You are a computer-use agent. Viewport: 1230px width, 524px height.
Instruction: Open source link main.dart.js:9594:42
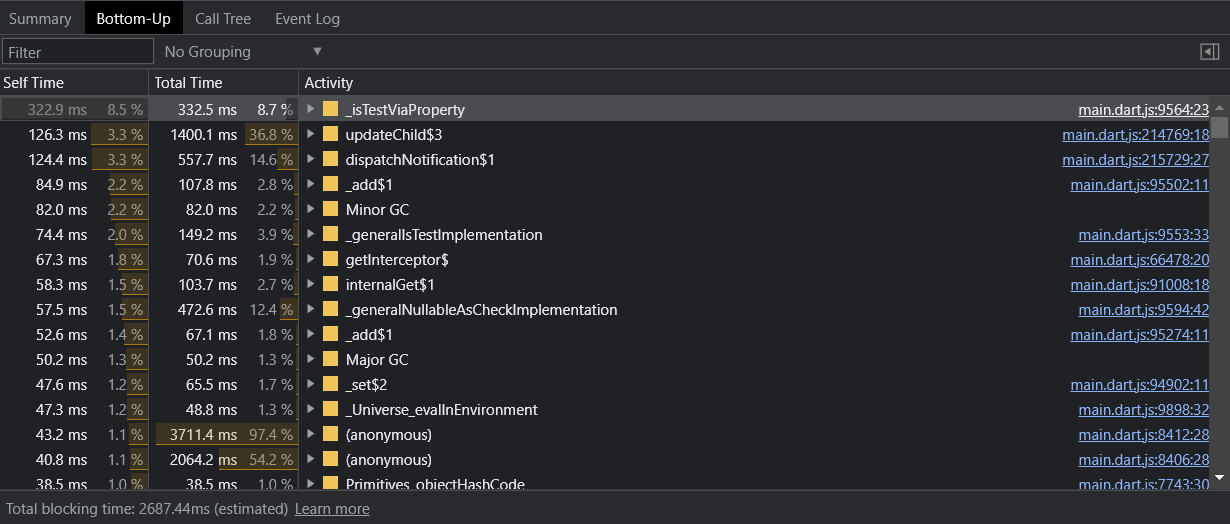1143,309
